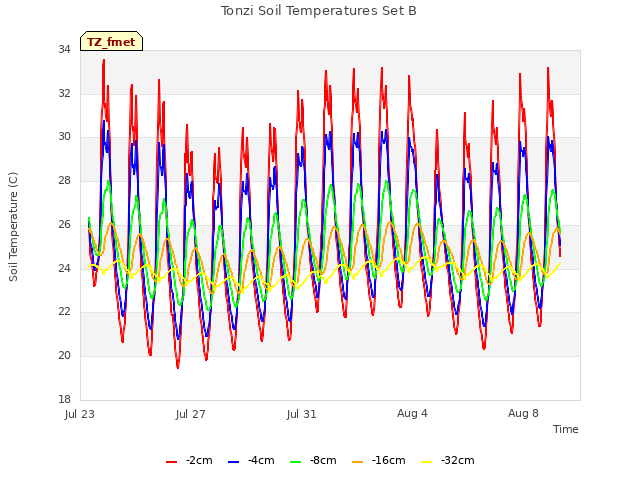Viewport: 640px width, 480px height.
Task: Click the red -2cm legend swatch
Action: tap(171, 462)
